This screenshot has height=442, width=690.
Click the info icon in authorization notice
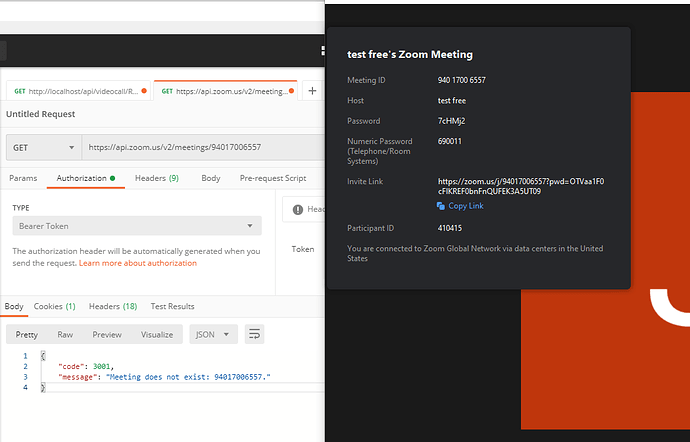298,210
